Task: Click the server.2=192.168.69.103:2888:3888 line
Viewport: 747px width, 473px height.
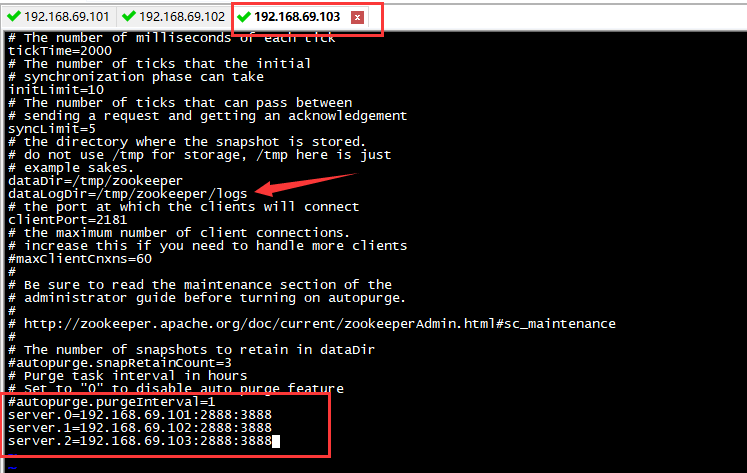Action: 140,441
